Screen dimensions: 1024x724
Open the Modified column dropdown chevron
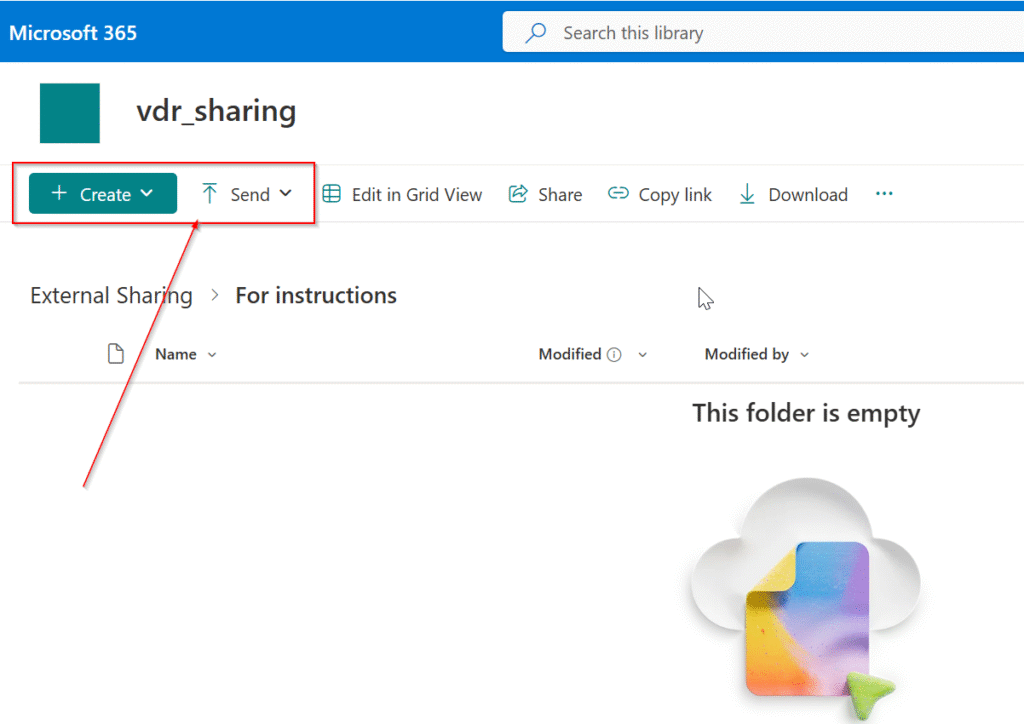tap(642, 355)
